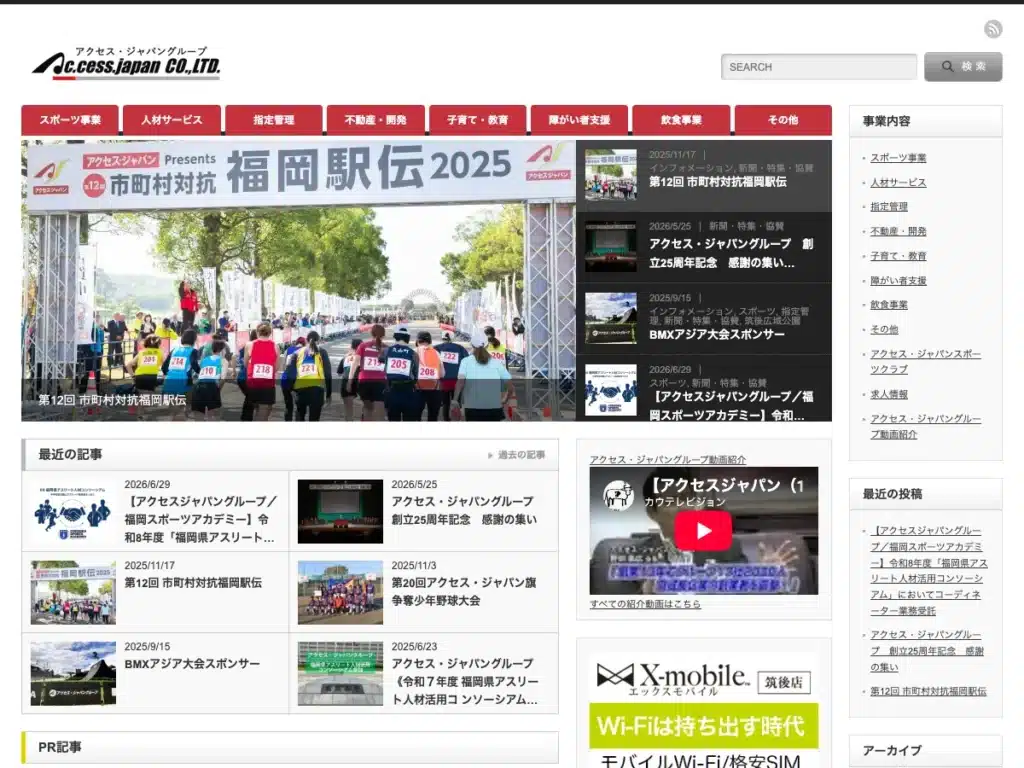Open the その他 navigation tab

click(x=783, y=120)
